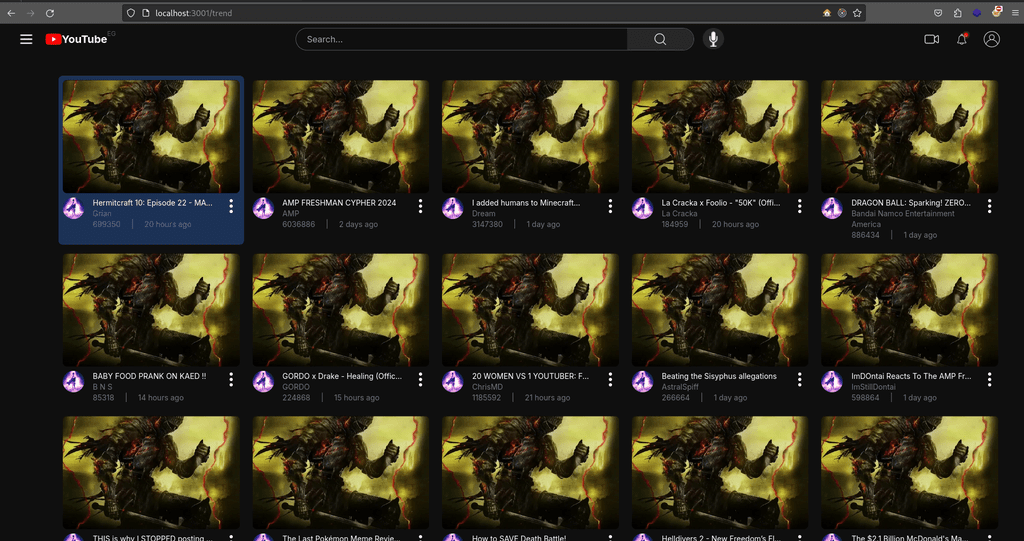
Task: Open options for ImDOntai Reacts To The AMP
Action: pyautogui.click(x=989, y=380)
